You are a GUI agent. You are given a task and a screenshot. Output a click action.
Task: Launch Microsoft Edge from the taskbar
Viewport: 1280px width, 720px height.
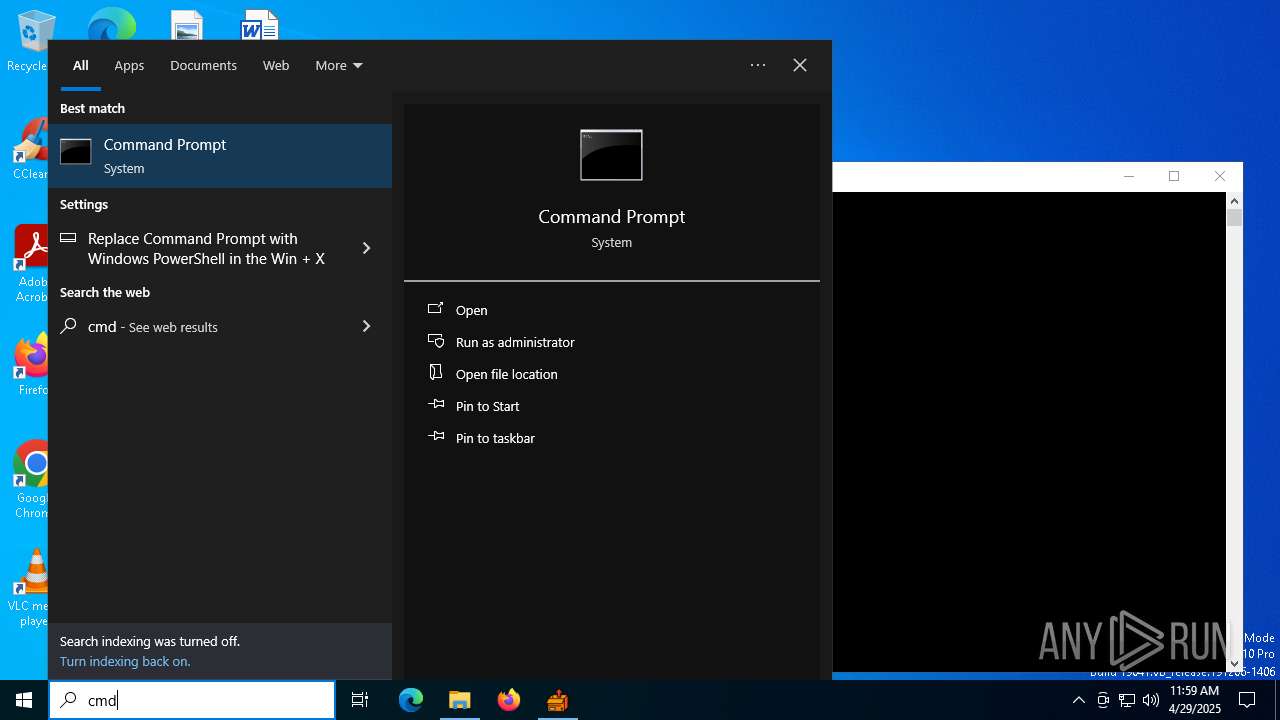click(x=411, y=700)
